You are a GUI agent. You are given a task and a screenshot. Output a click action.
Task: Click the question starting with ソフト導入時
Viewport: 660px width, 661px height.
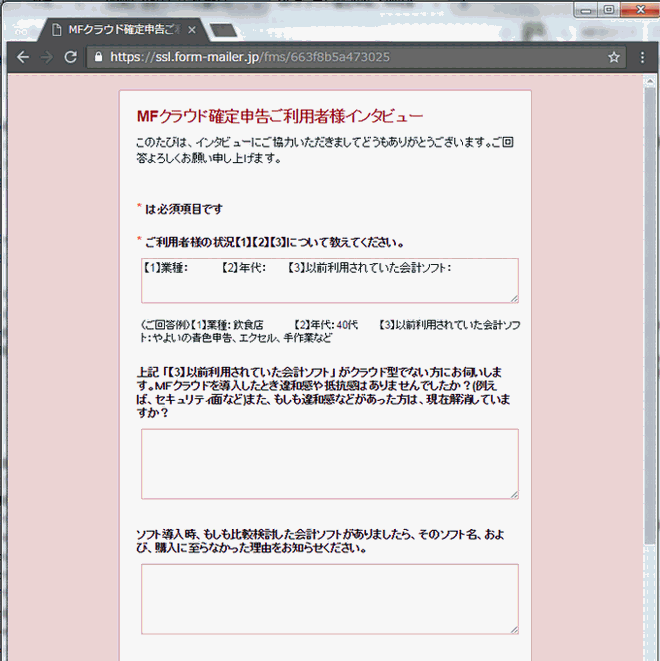[320, 541]
